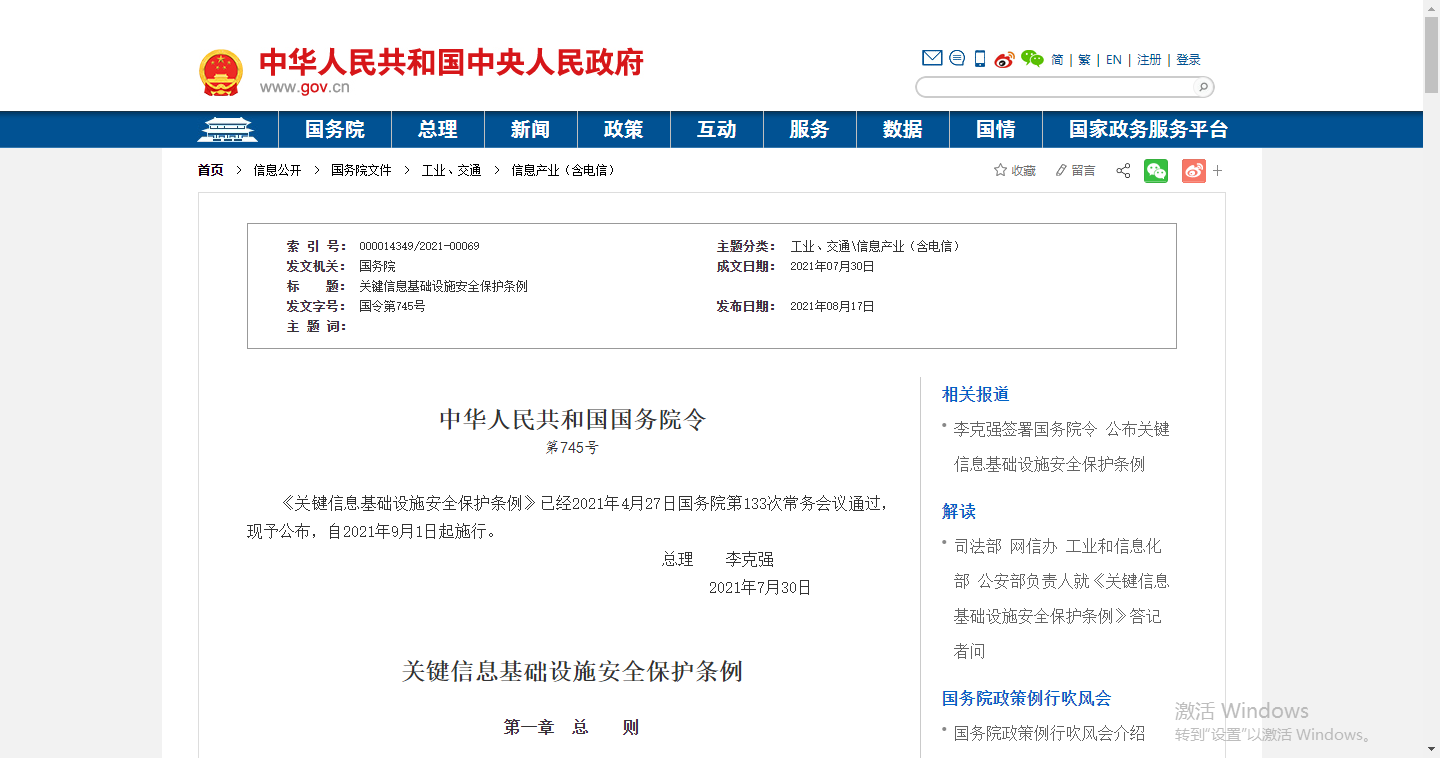Switch to traditional Chinese with 繁
Viewport: 1440px width, 758px height.
[x=1085, y=60]
